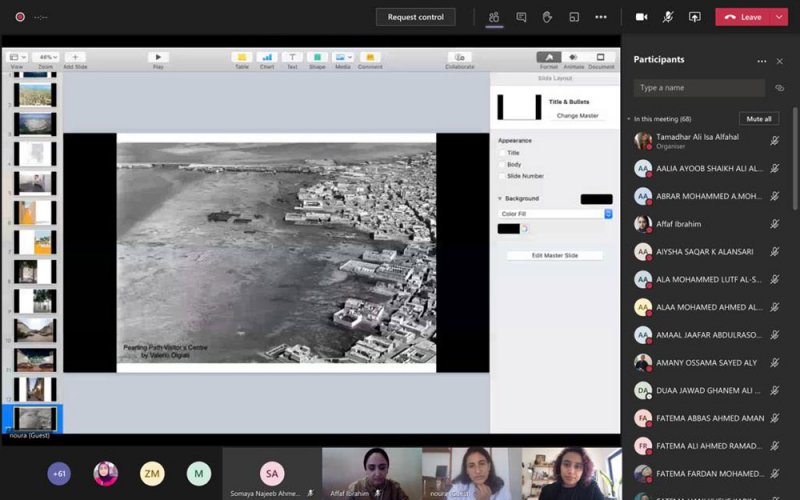Click the +61 more participants bubble
This screenshot has height=500, width=800.
click(x=59, y=473)
